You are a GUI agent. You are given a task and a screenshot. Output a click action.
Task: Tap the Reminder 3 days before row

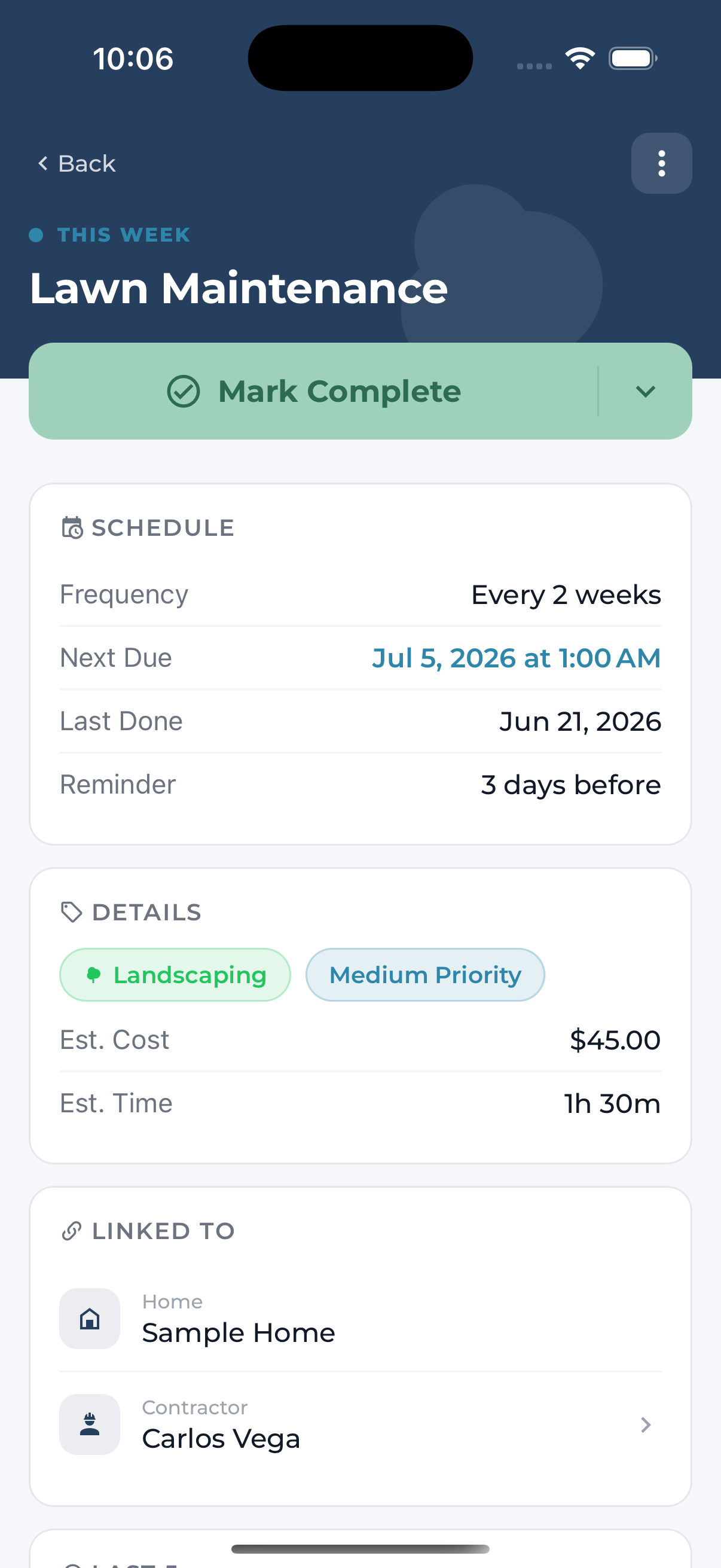360,785
